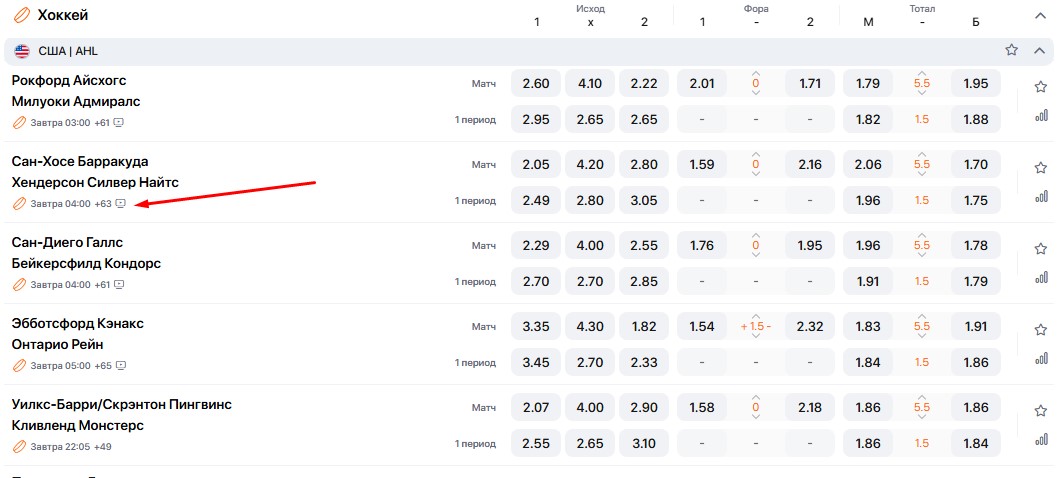This screenshot has width=1058, height=478.
Task: Star the Abbotsford Canucks vs Ontario Reign match
Action: [1040, 330]
